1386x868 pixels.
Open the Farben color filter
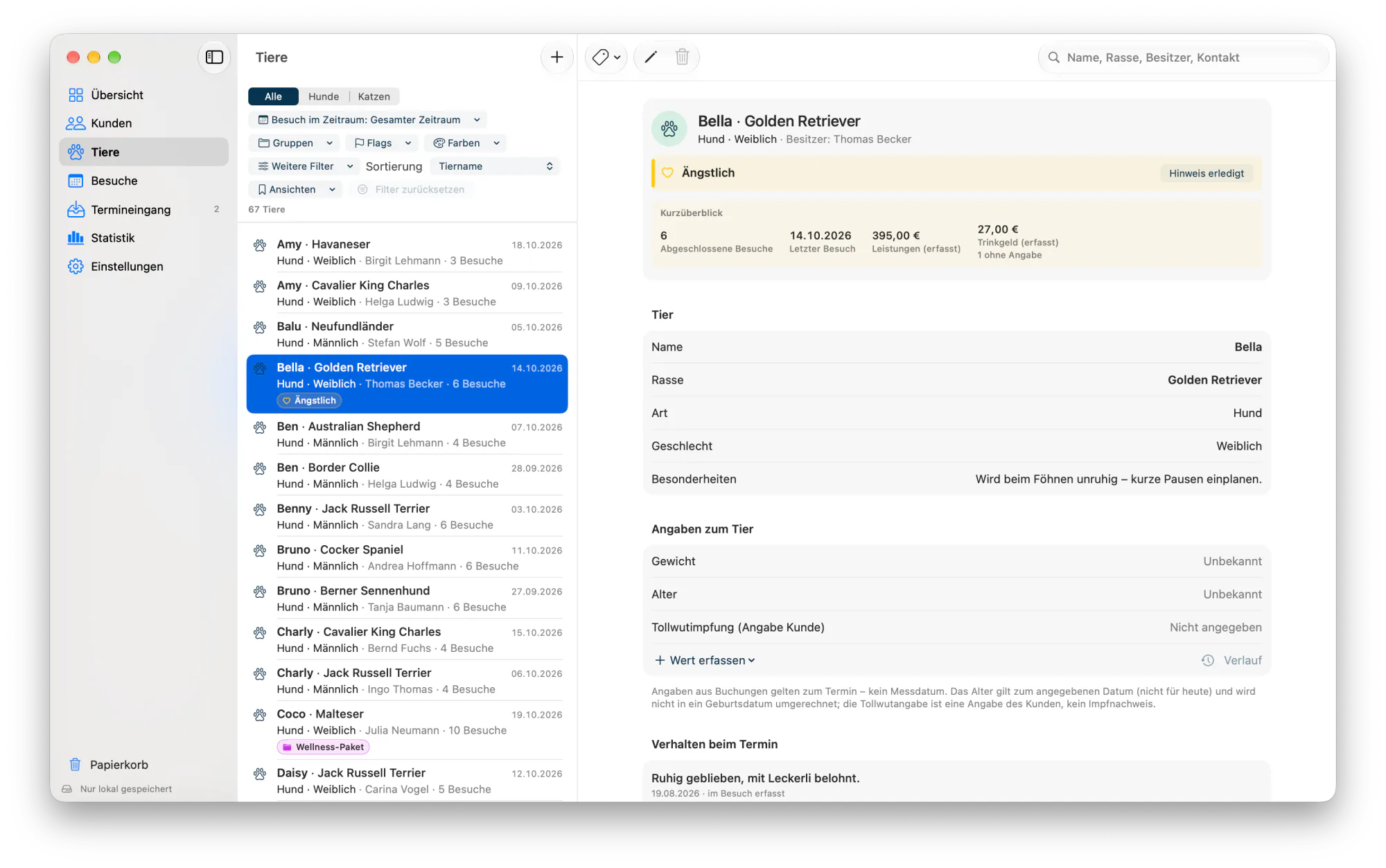point(465,143)
